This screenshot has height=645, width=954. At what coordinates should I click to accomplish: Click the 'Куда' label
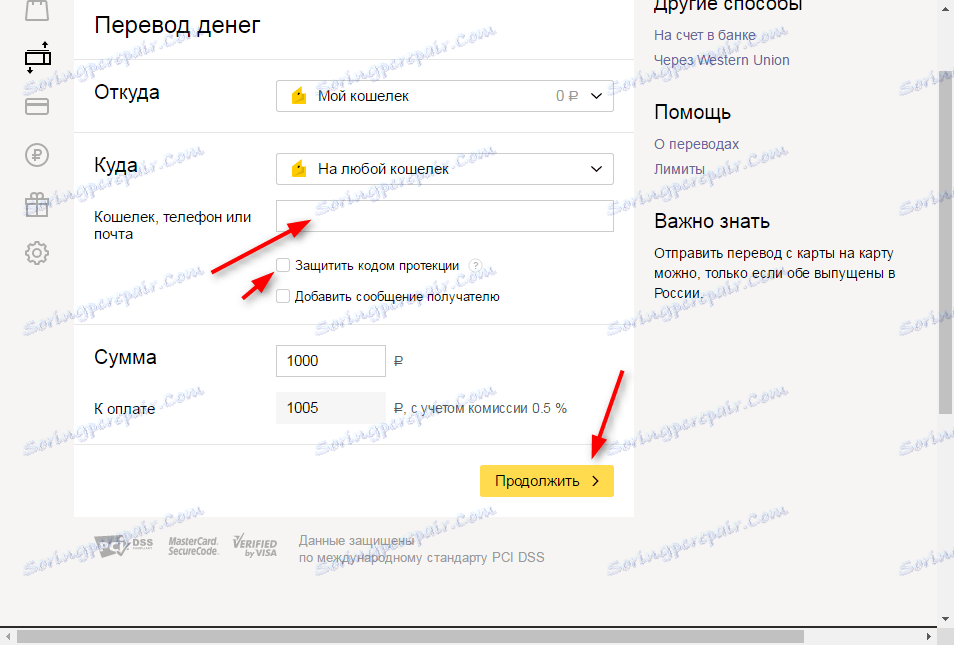[116, 166]
